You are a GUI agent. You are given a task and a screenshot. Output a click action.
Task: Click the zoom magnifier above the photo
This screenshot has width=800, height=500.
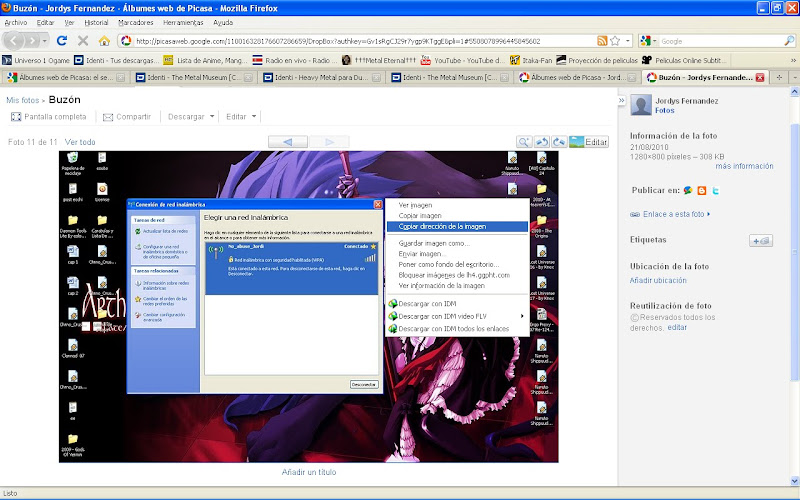(524, 142)
